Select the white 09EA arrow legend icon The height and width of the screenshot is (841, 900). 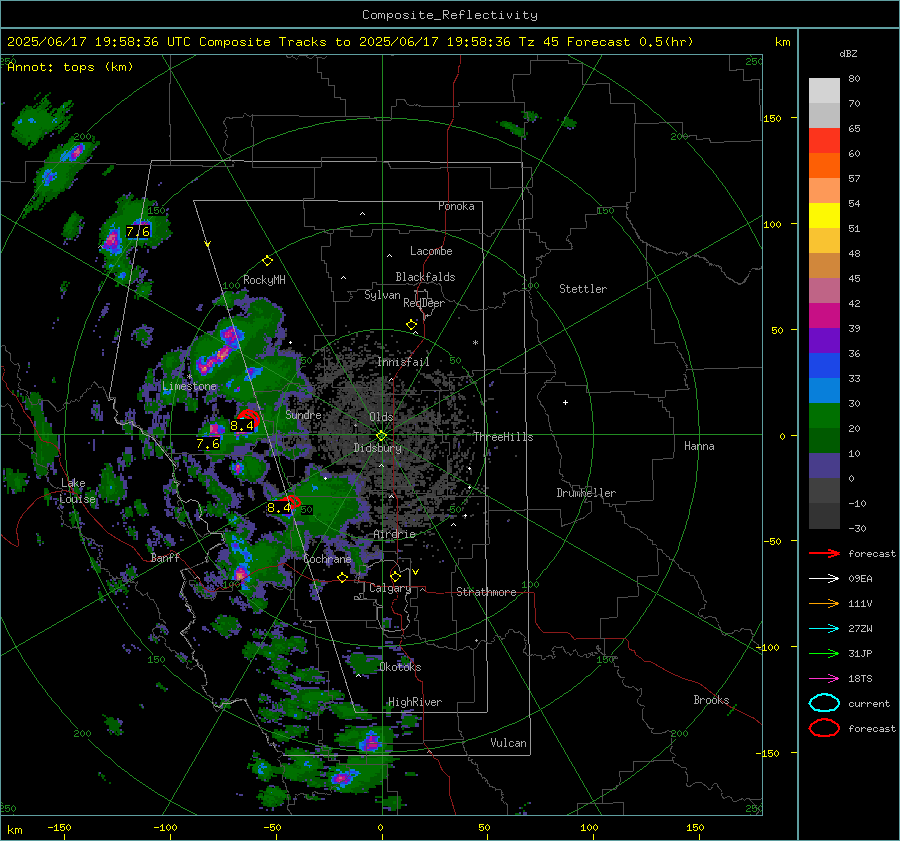[824, 579]
